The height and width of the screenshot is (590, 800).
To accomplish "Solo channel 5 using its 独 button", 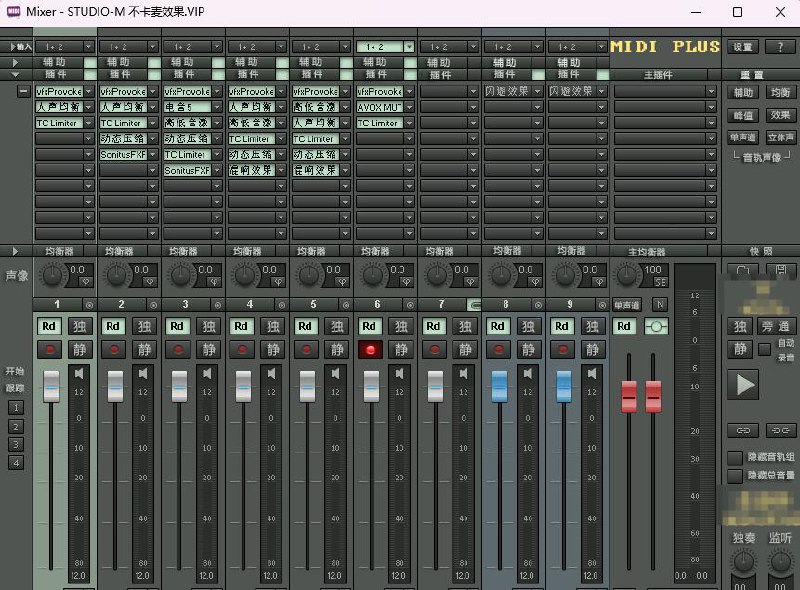I will pos(337,326).
